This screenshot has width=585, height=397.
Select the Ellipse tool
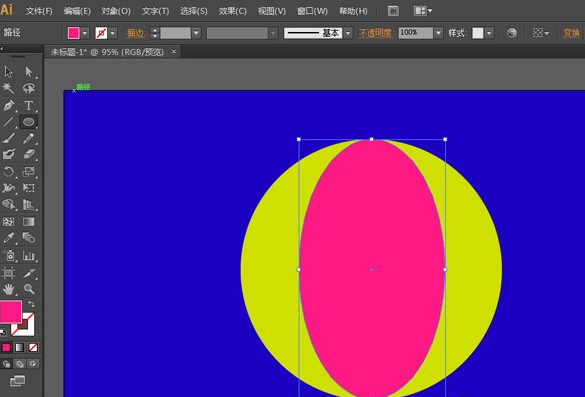pos(29,122)
